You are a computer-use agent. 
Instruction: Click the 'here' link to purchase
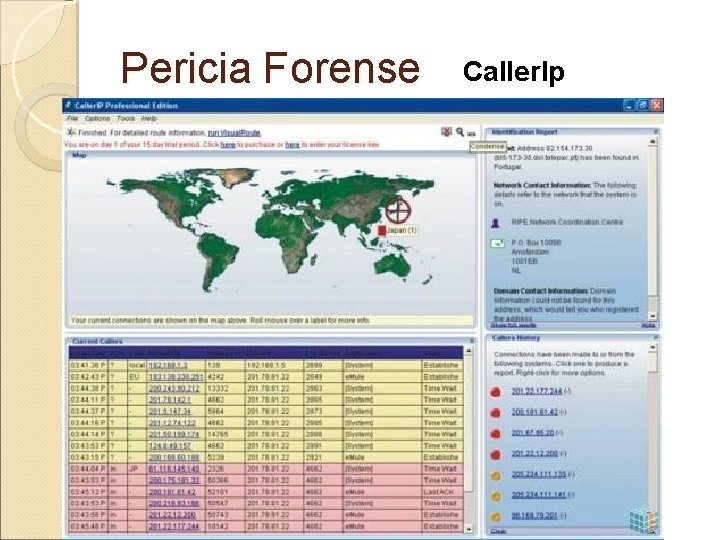pos(228,145)
